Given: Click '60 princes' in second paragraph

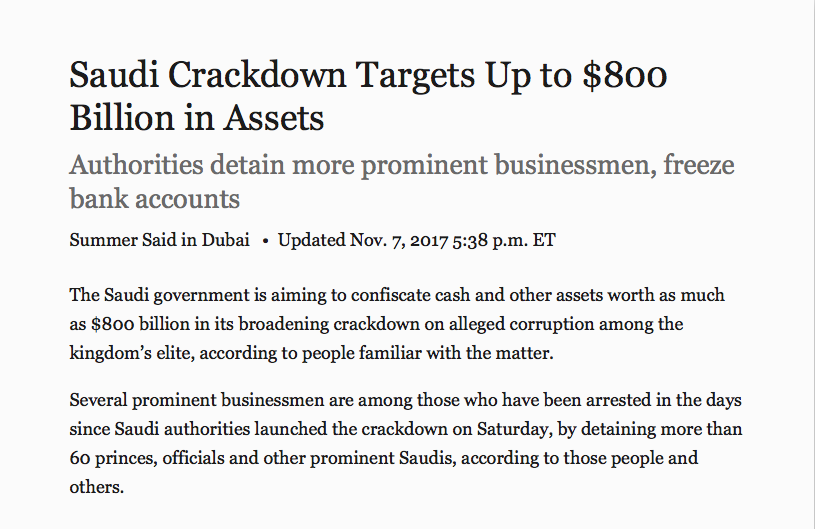Looking at the screenshot, I should coord(112,459).
